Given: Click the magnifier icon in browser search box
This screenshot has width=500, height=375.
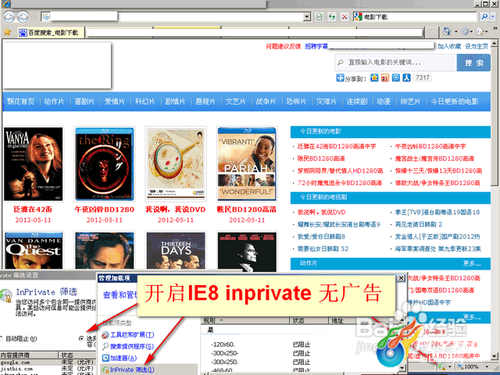Looking at the screenshot, I should point(484,16).
